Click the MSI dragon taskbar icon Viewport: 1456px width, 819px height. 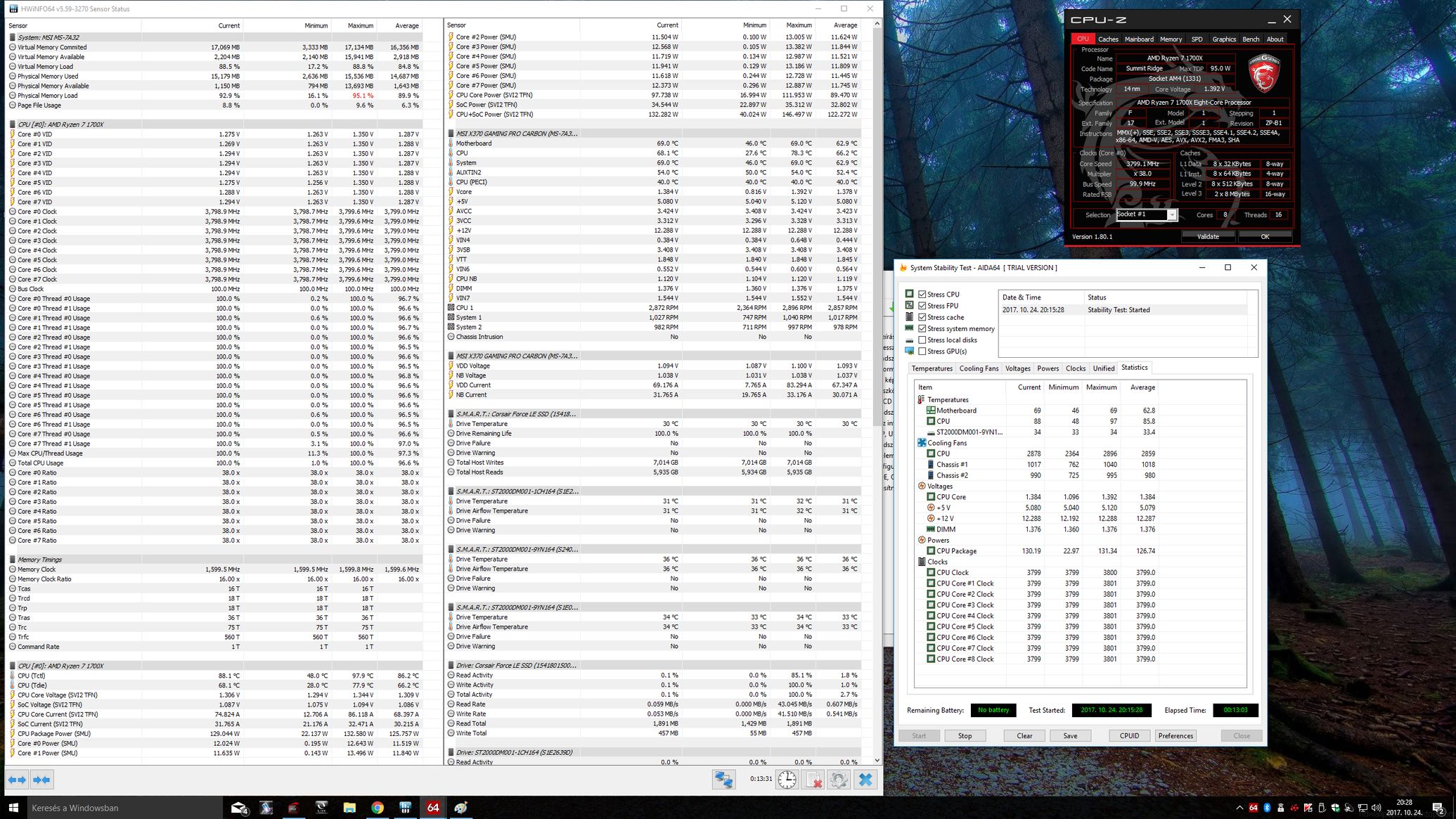[x=293, y=808]
